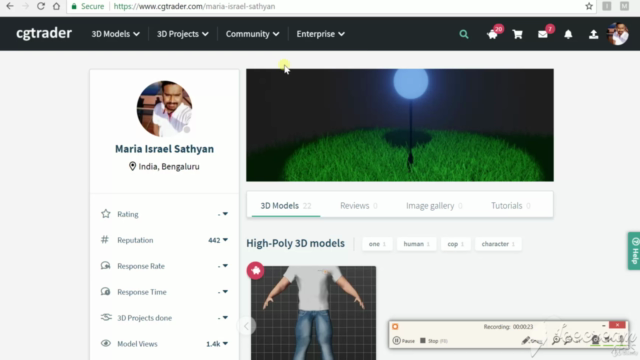This screenshot has height=360, width=640.
Task: Expand the Response Time arrow
Action: [225, 292]
